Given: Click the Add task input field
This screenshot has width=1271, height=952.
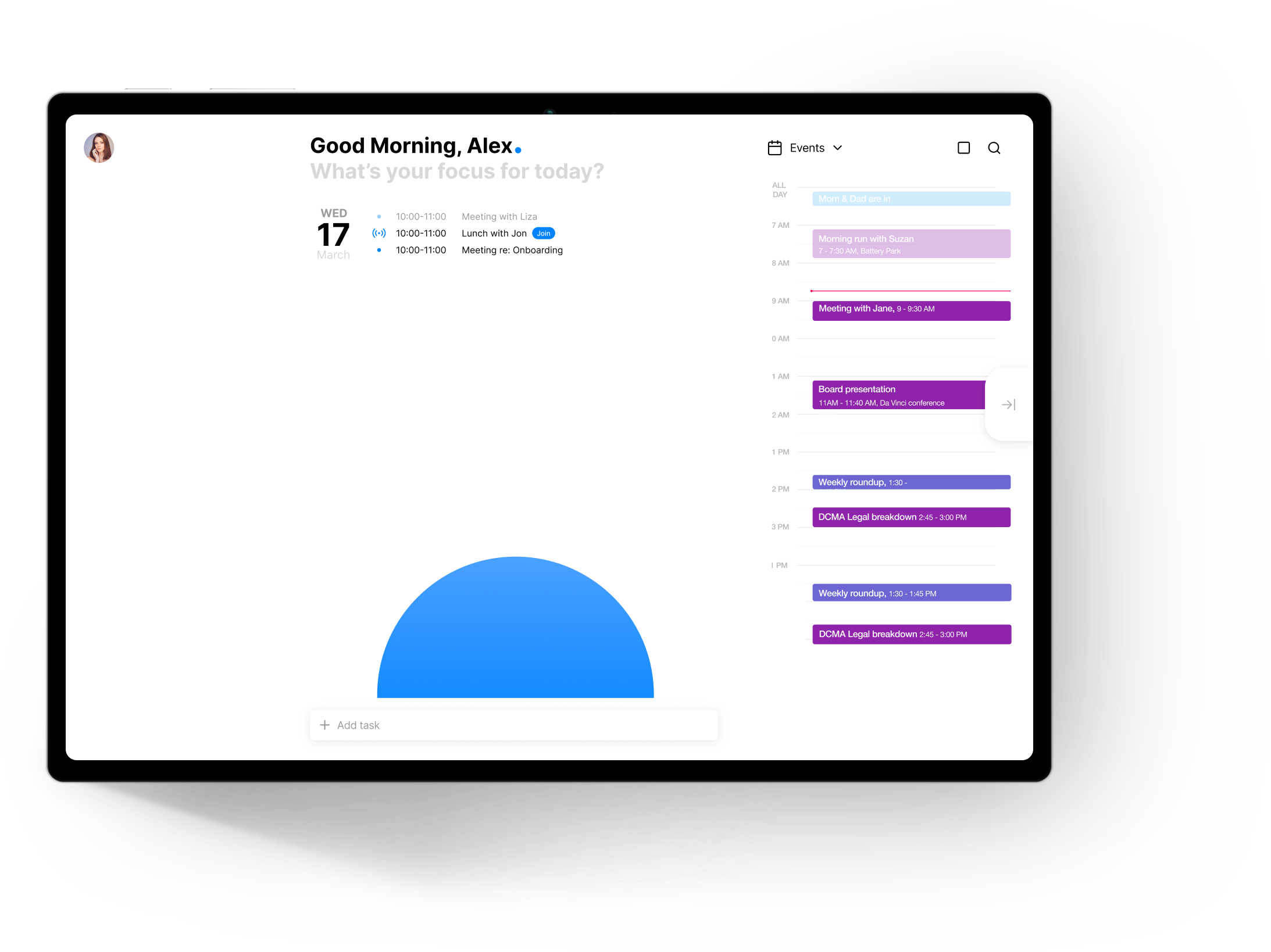Looking at the screenshot, I should click(x=517, y=725).
